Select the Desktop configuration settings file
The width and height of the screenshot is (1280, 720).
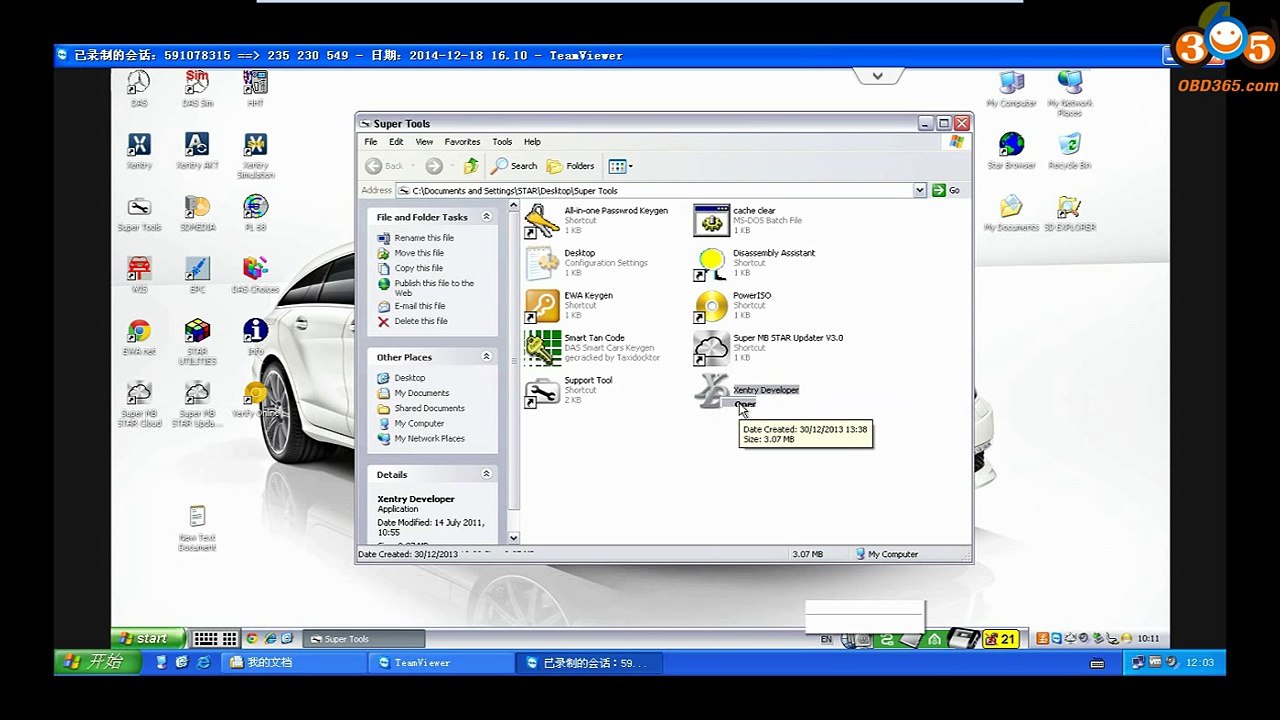click(587, 263)
